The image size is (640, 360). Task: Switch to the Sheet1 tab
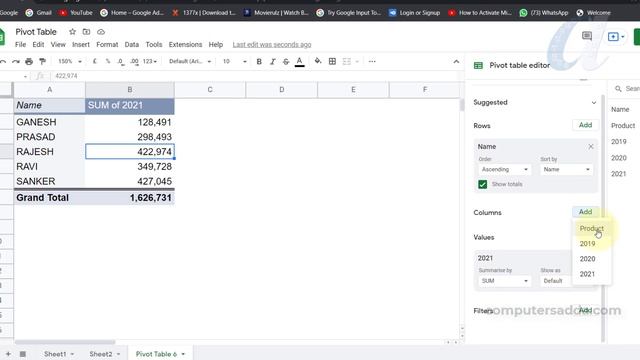point(55,354)
